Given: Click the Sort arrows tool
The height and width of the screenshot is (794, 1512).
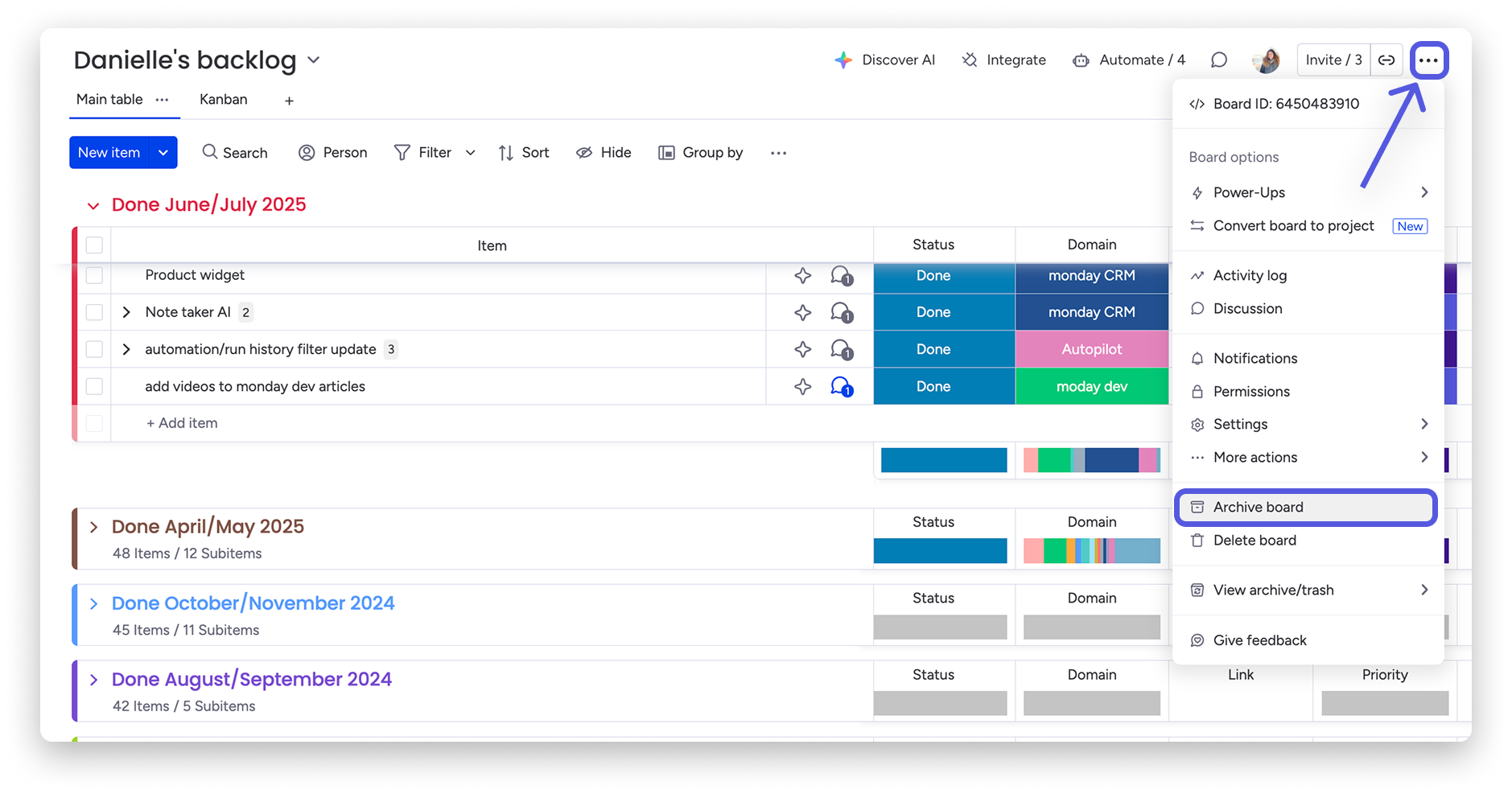Looking at the screenshot, I should pyautogui.click(x=523, y=153).
